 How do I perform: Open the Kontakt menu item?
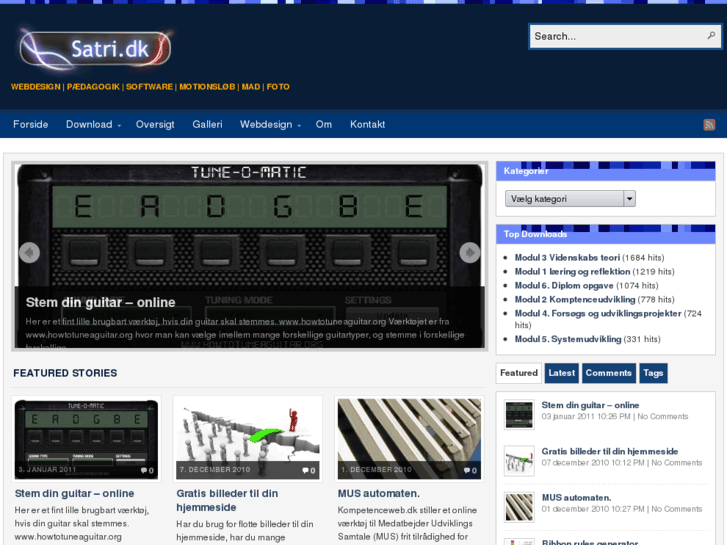pyautogui.click(x=367, y=124)
